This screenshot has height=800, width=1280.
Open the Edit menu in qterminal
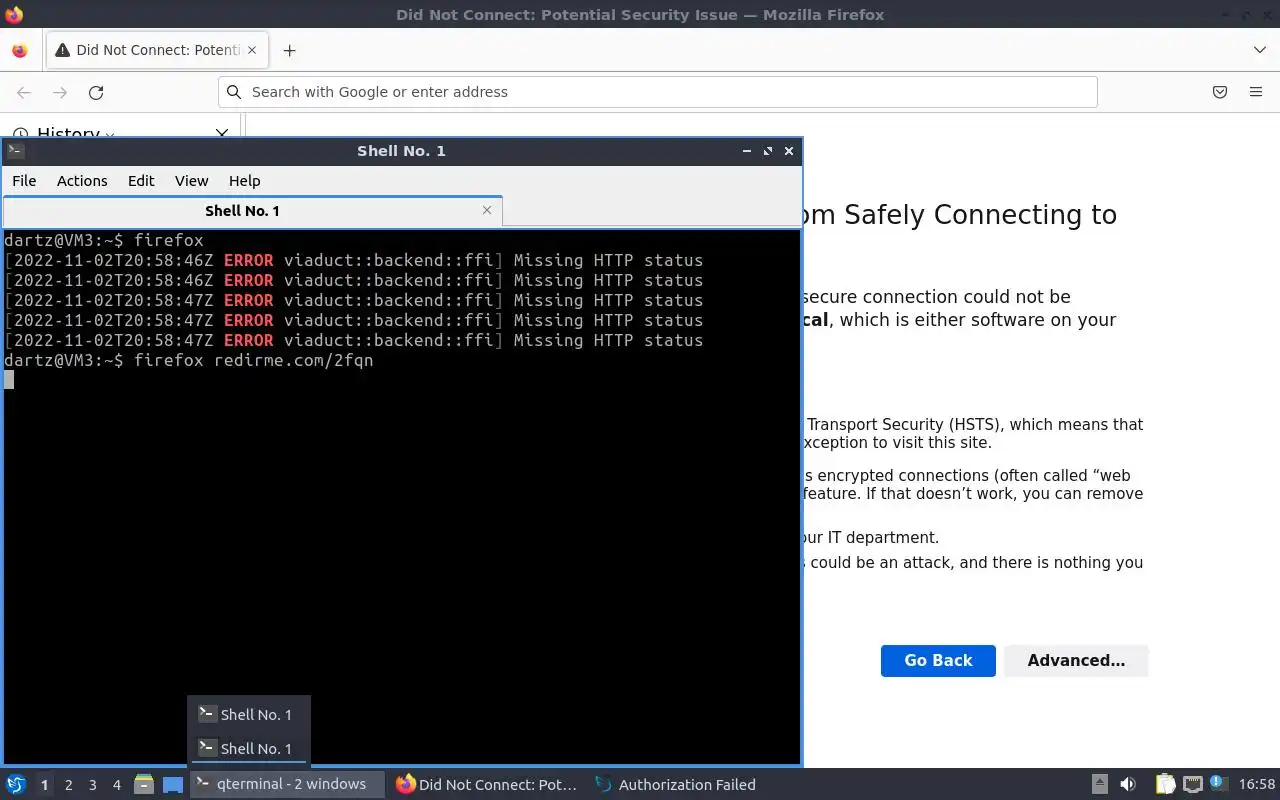coord(141,181)
